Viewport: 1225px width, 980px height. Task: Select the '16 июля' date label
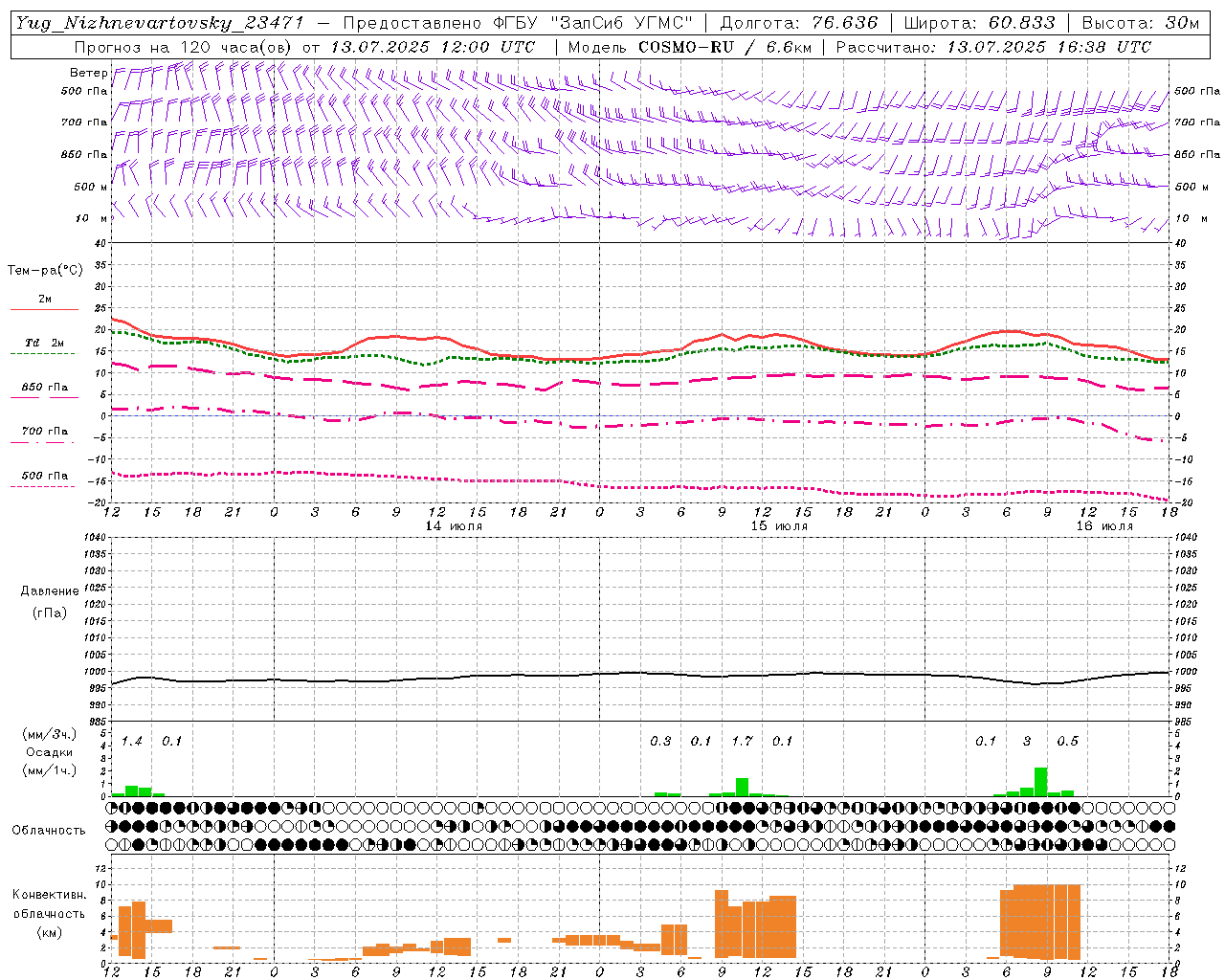pyautogui.click(x=1104, y=526)
